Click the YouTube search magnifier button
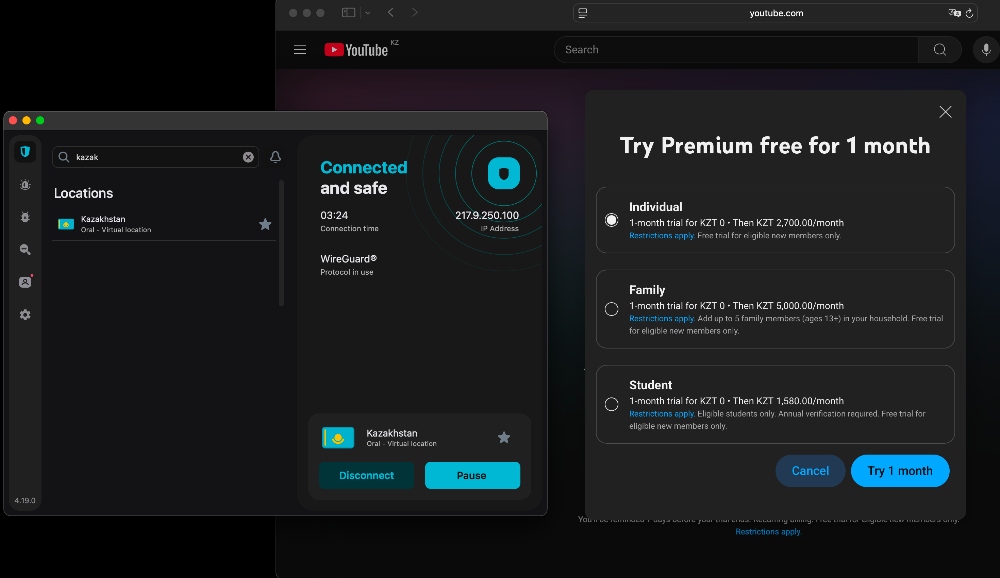This screenshot has height=578, width=1000. pos(939,50)
